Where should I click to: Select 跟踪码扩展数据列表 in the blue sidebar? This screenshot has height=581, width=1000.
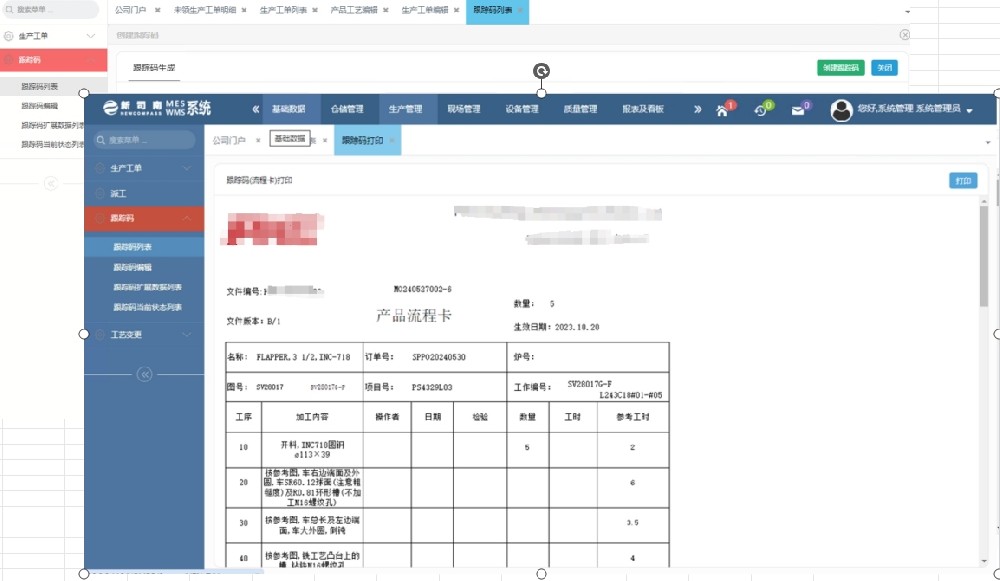point(147,287)
